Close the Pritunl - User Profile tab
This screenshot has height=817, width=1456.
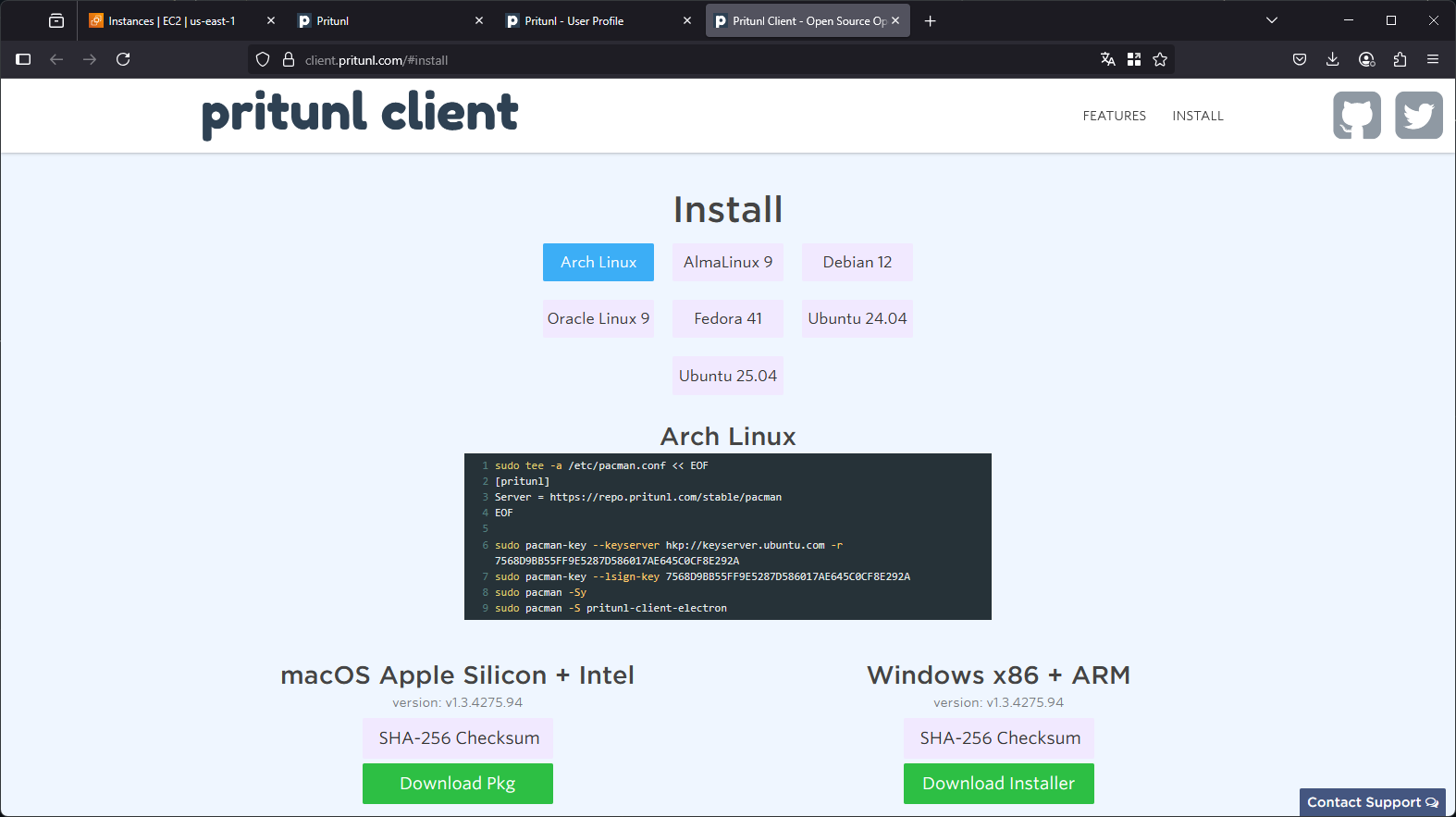(687, 20)
